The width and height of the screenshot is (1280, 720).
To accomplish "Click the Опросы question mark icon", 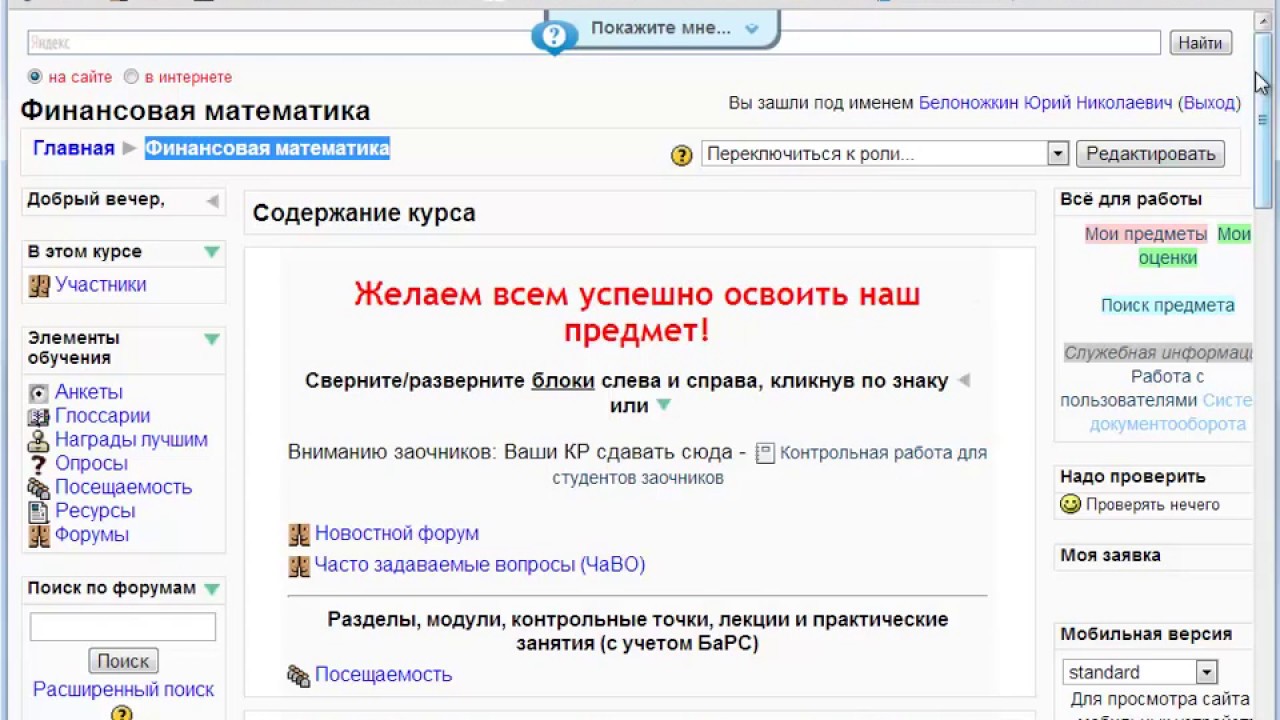I will point(39,464).
